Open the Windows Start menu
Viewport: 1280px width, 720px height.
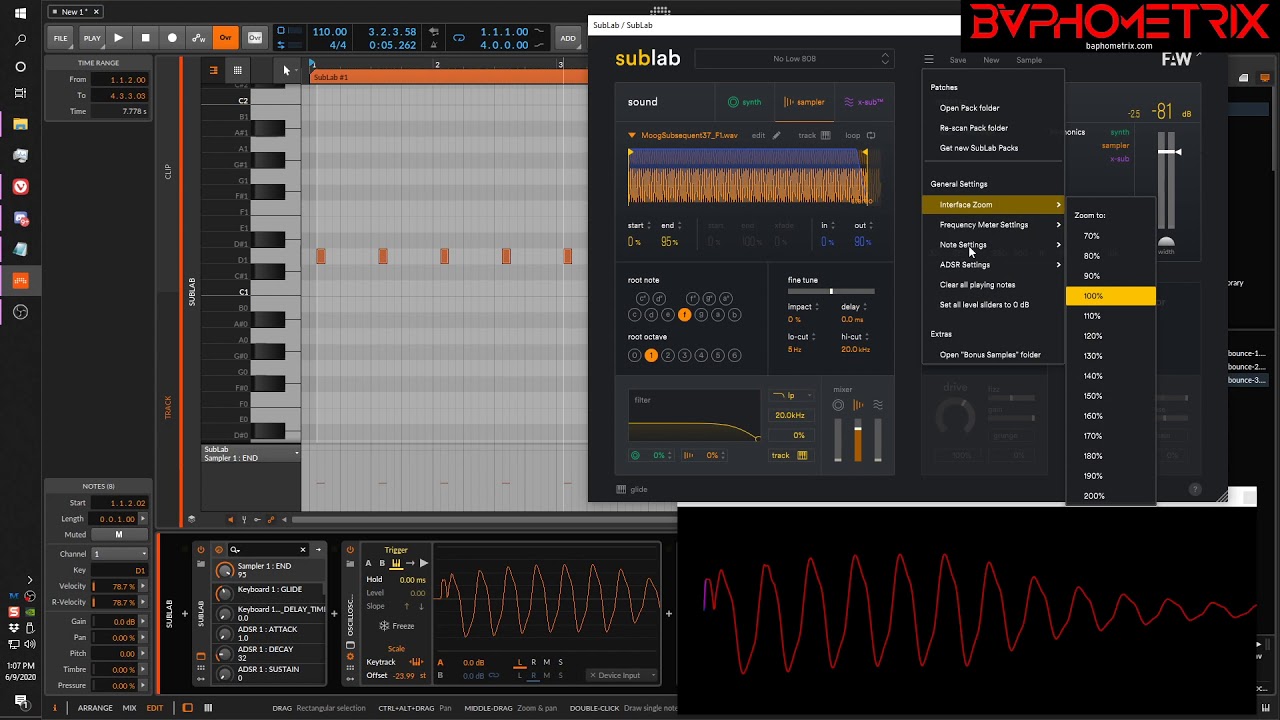[x=20, y=14]
